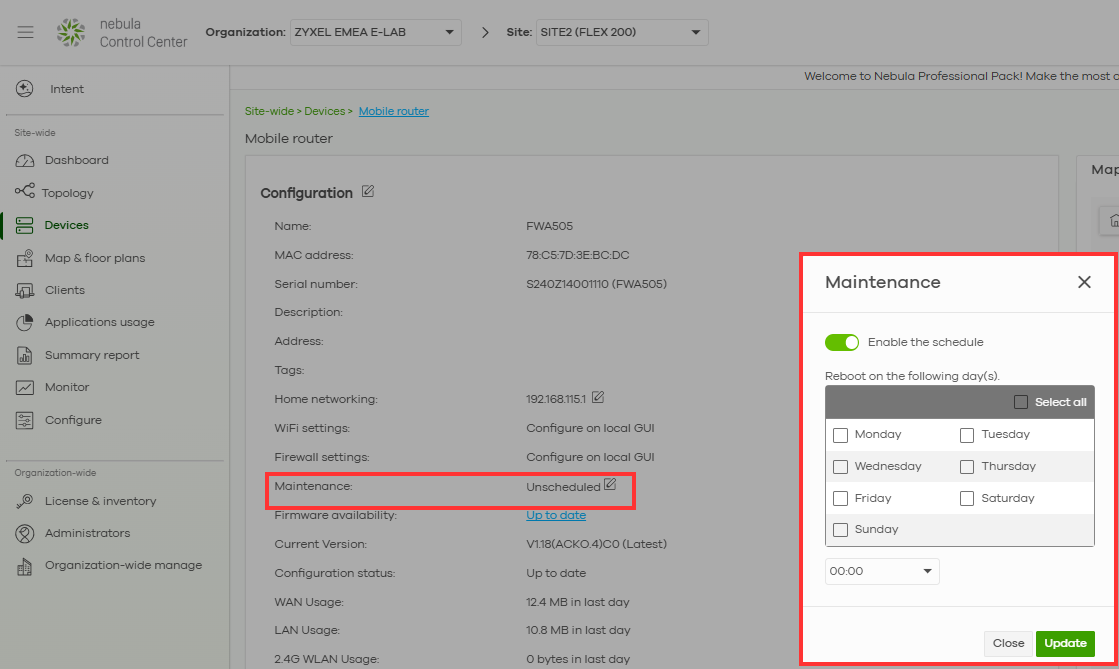Screen dimensions: 1119x669
Task: Click the Dashboard gauge icon
Action: [x=24, y=161]
